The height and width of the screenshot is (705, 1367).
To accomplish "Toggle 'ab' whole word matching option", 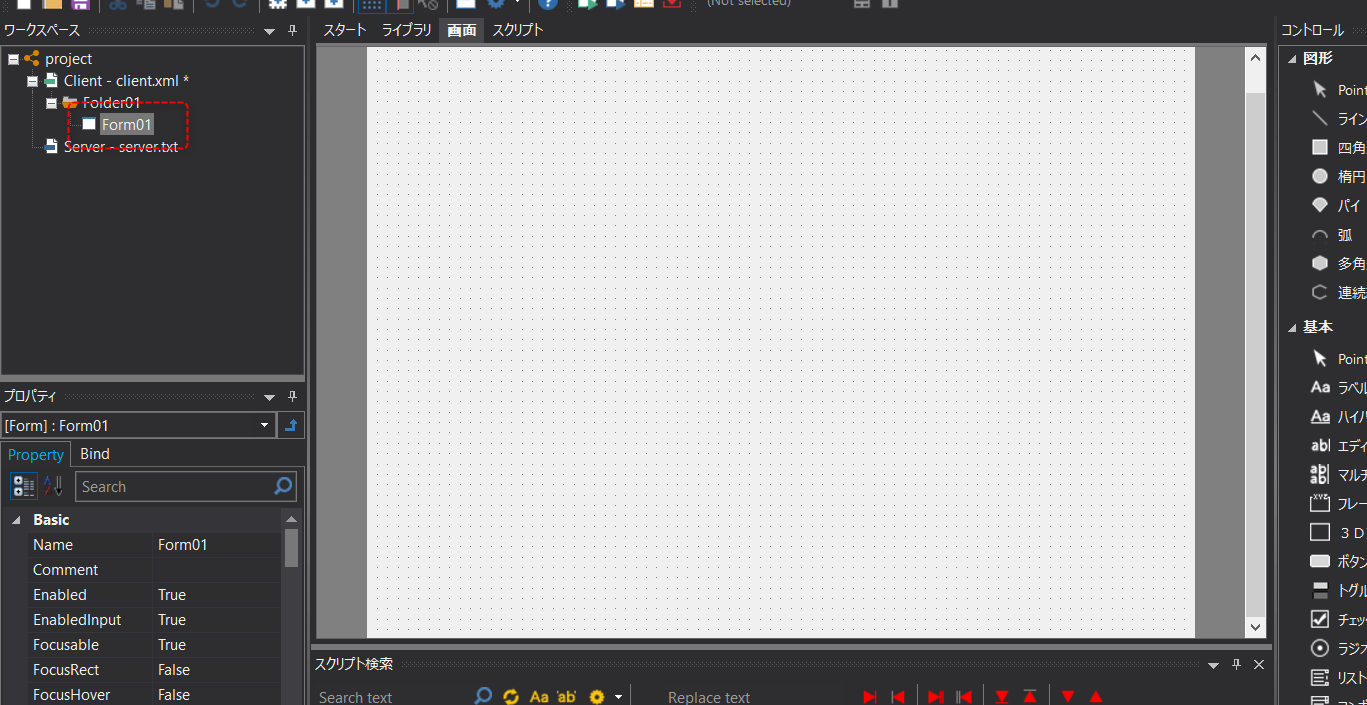I will pos(566,696).
